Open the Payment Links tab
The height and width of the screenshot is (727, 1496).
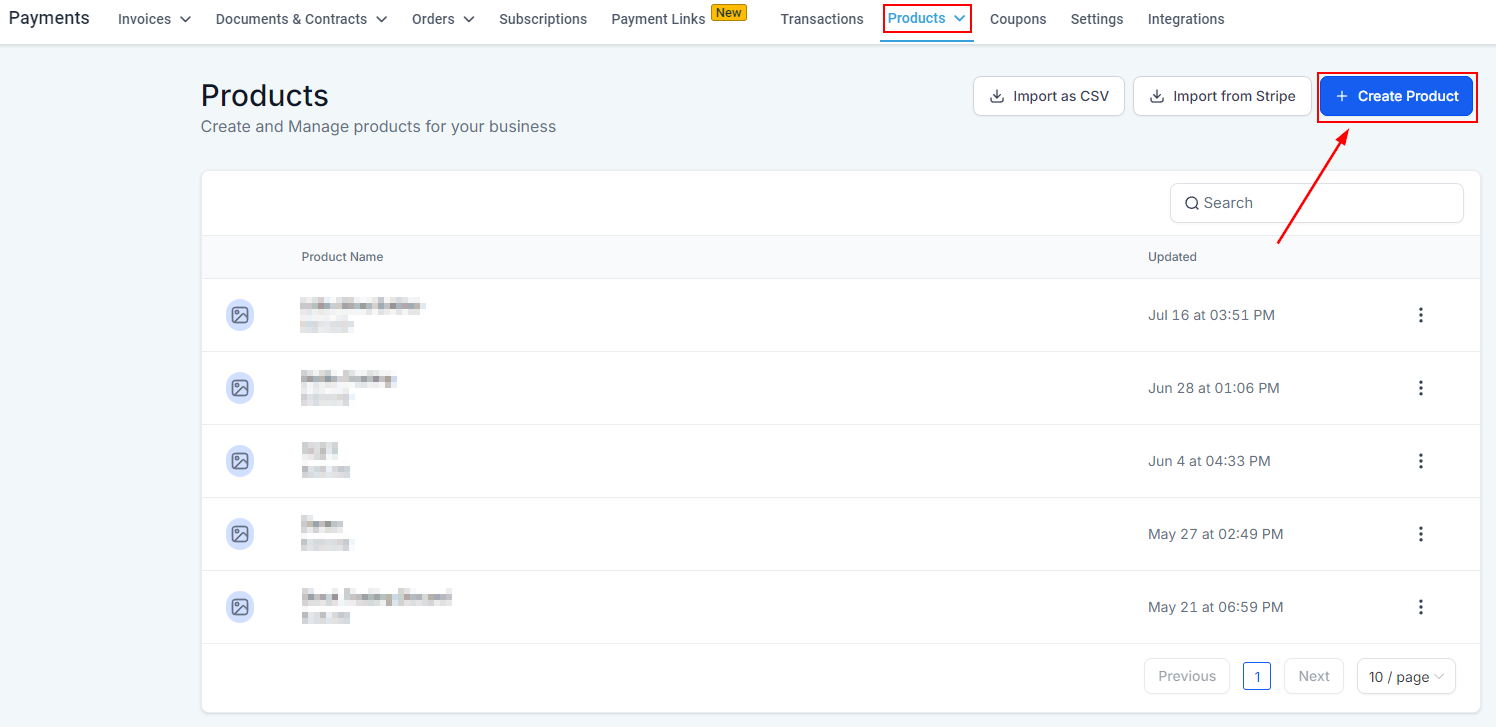tap(659, 19)
